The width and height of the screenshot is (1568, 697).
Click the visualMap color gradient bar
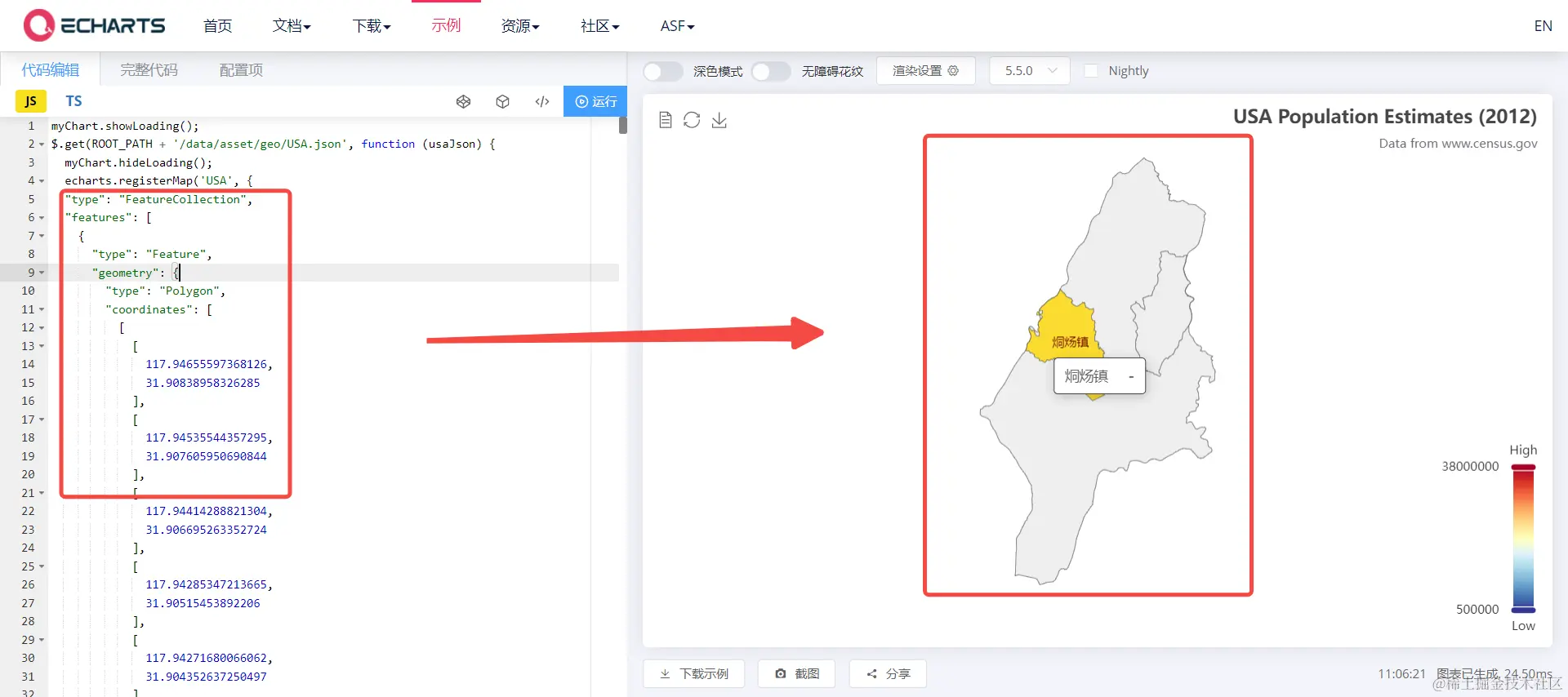(1523, 539)
